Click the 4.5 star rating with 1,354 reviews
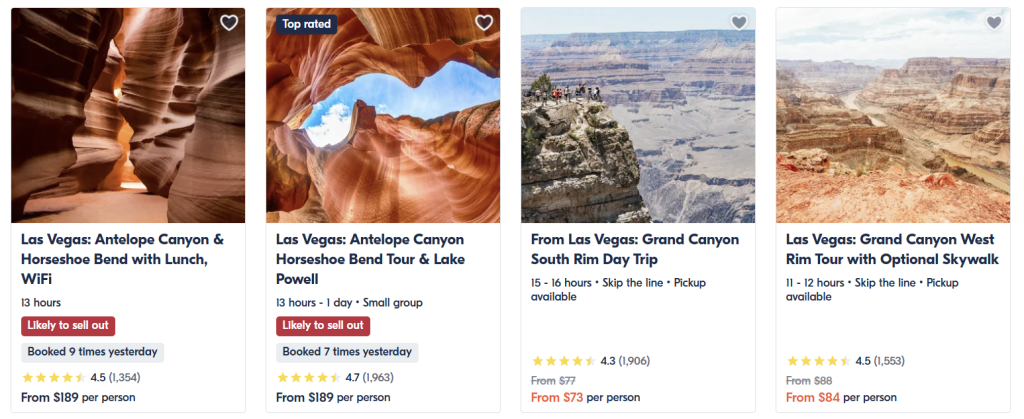The height and width of the screenshot is (419, 1024). coord(78,377)
